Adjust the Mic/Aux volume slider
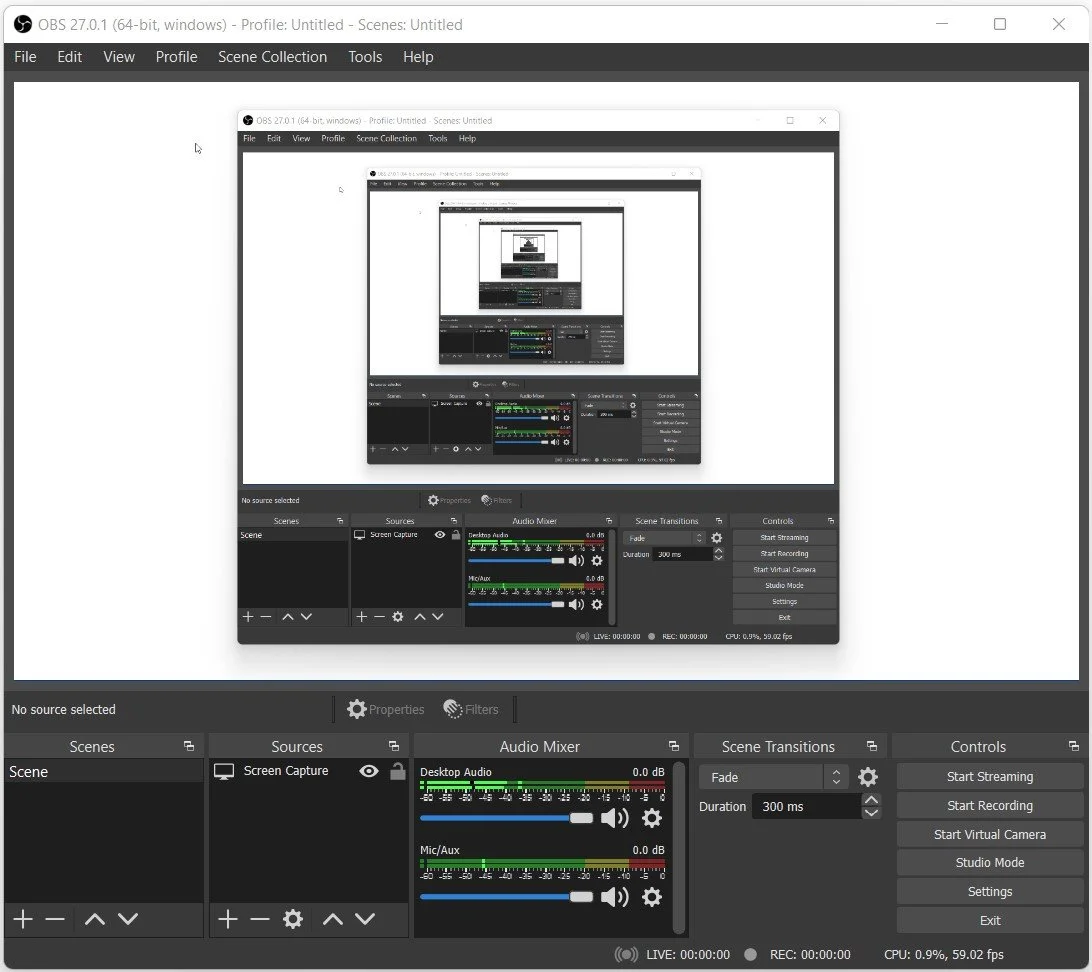Screen dimensions: 1092x972 pyautogui.click(x=506, y=897)
